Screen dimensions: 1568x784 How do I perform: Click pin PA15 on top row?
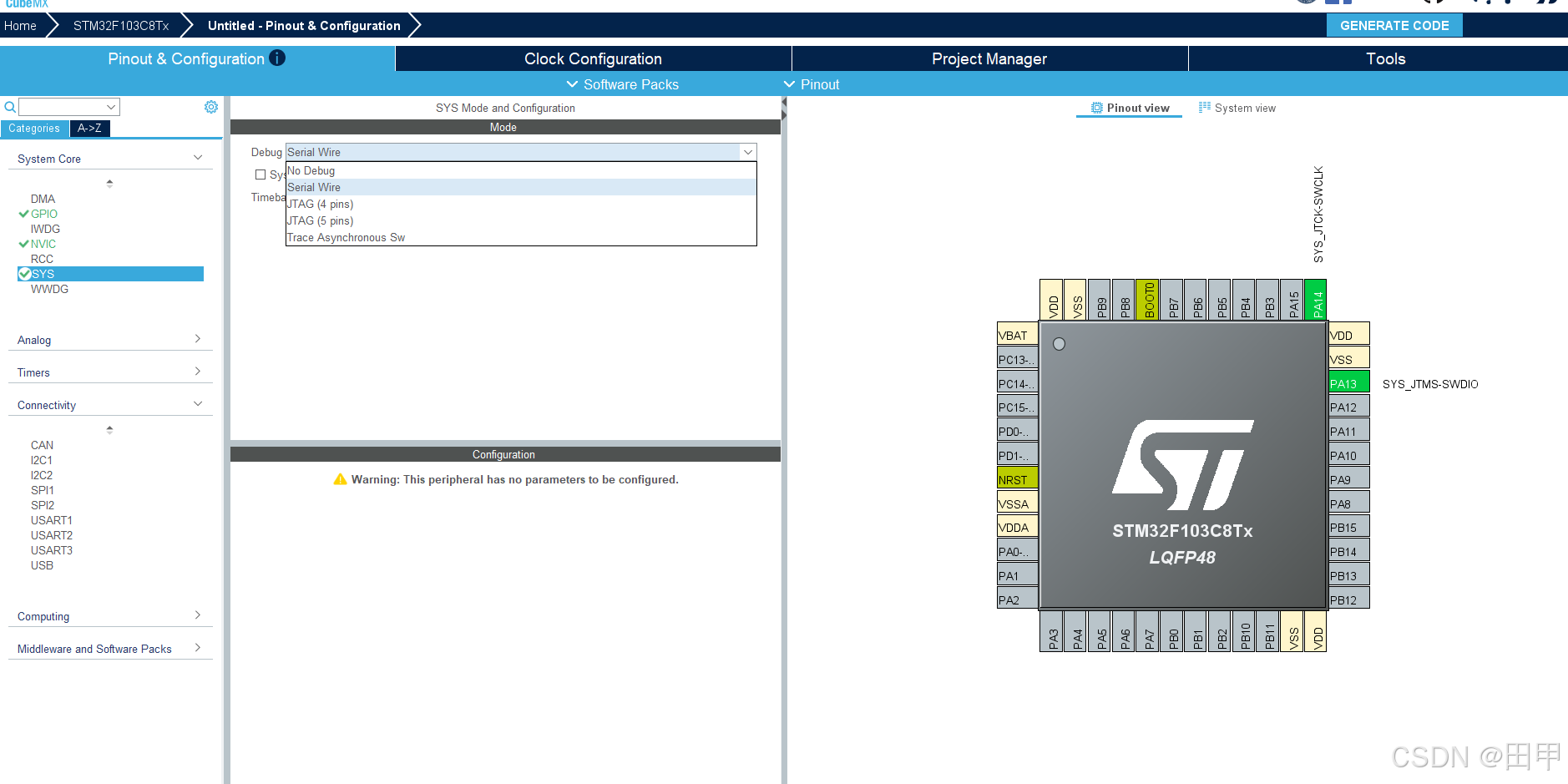click(1292, 300)
